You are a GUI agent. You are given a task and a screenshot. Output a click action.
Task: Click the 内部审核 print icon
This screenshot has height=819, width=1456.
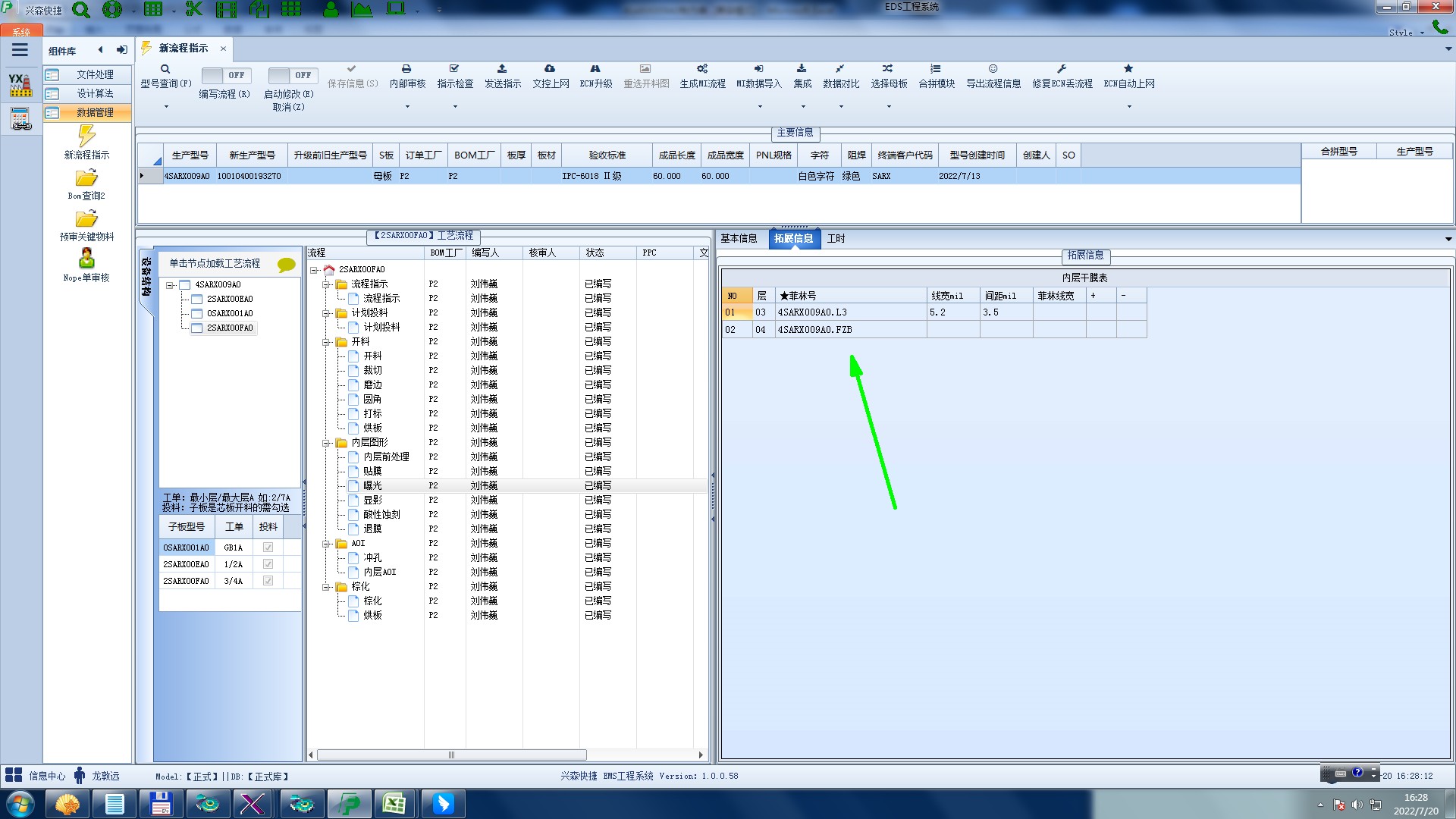click(x=406, y=69)
